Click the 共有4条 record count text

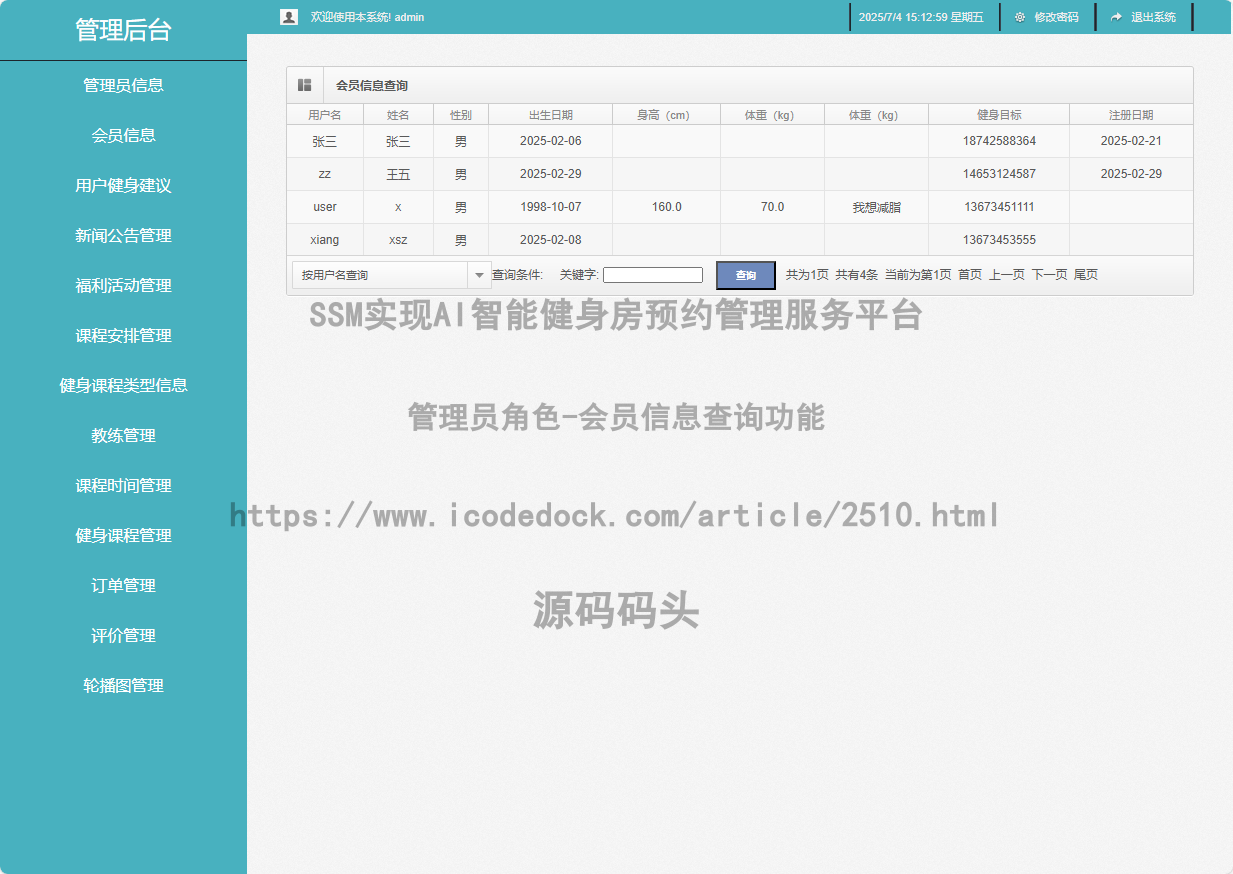point(857,275)
